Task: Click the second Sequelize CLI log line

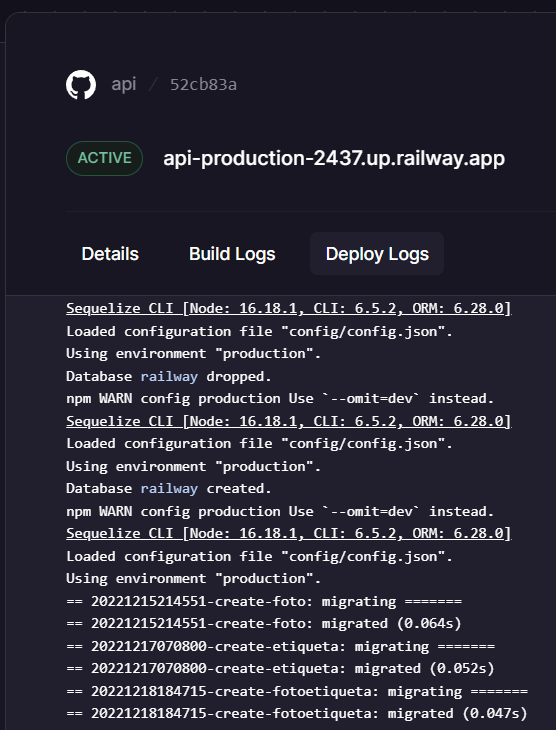Action: [x=289, y=421]
